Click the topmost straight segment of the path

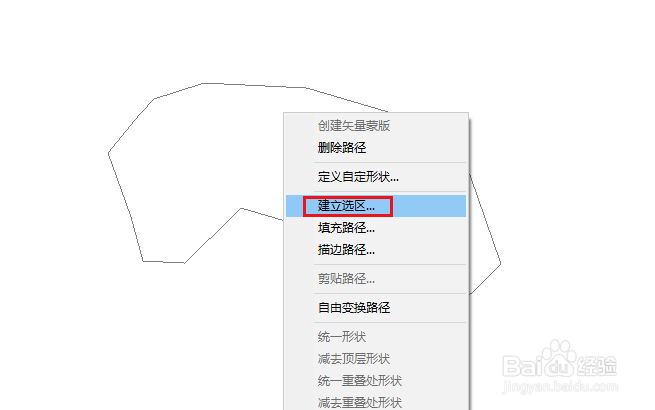point(254,85)
